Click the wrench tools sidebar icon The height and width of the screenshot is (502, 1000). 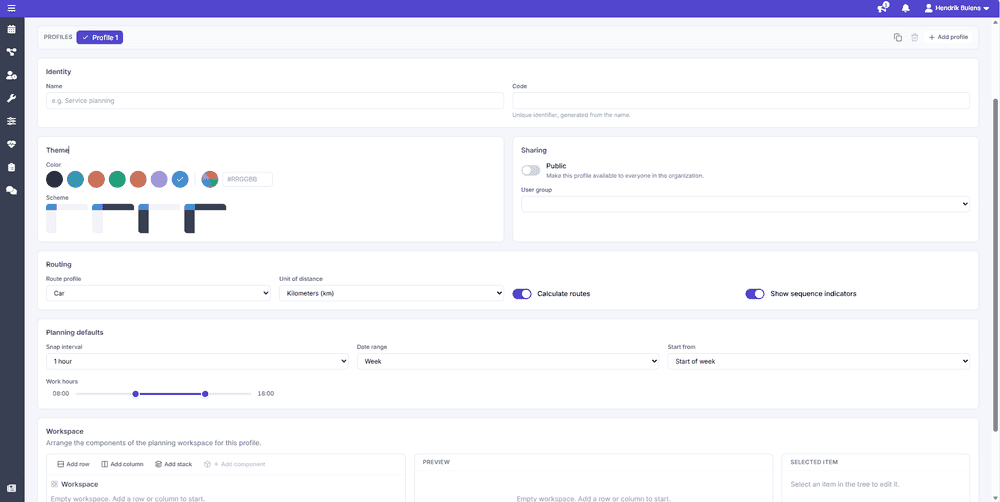(x=11, y=98)
